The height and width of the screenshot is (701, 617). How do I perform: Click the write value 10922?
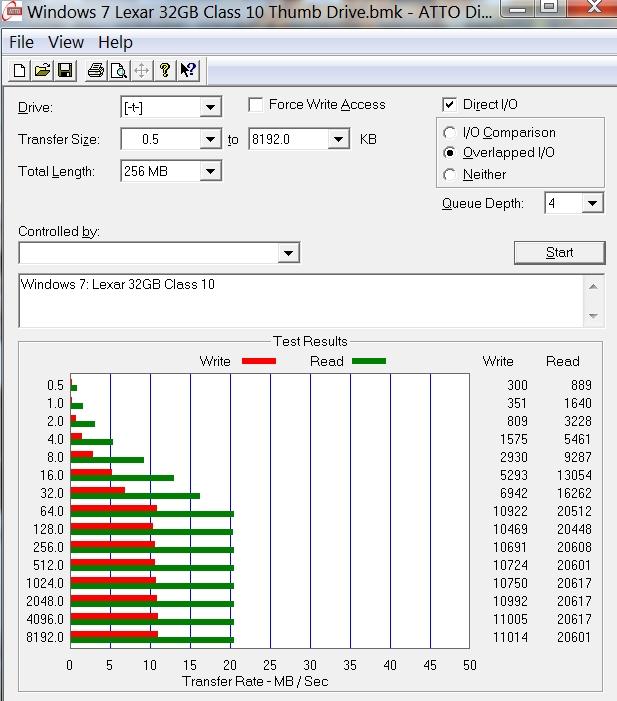pyautogui.click(x=511, y=511)
